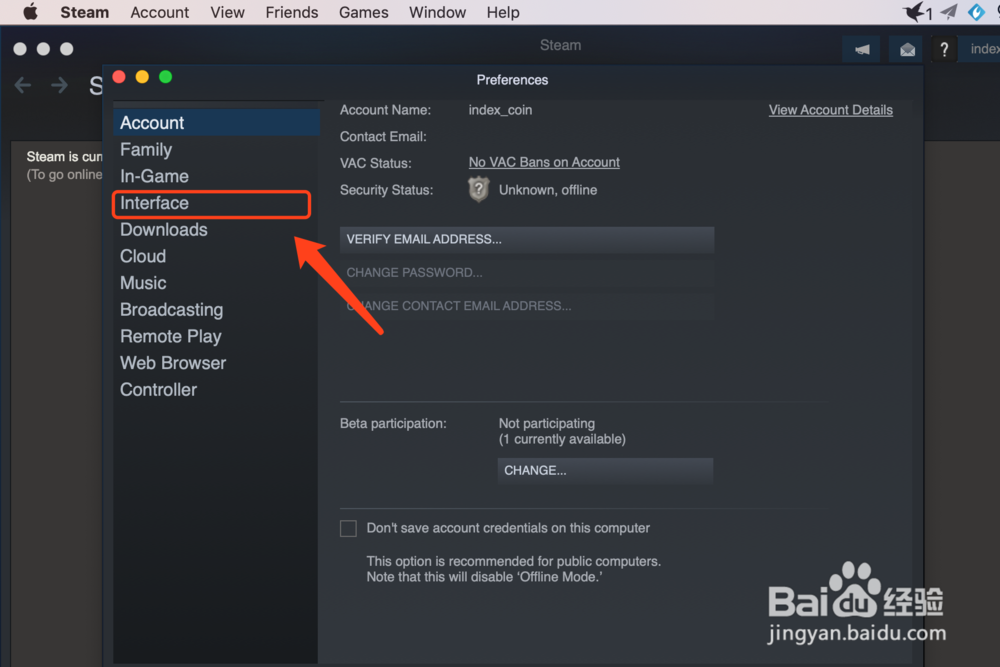Click the View Account Details link

[830, 110]
